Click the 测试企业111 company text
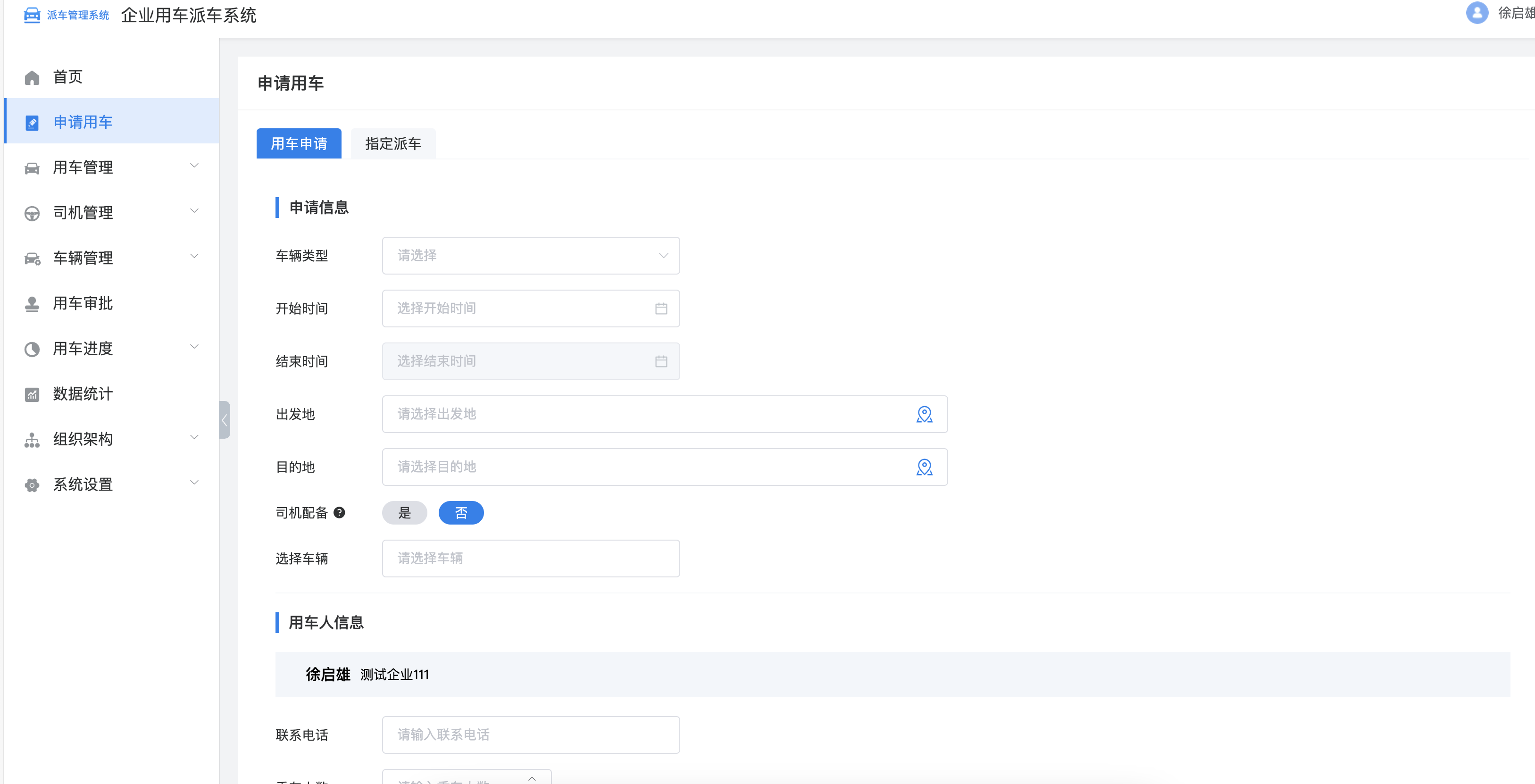 [394, 675]
